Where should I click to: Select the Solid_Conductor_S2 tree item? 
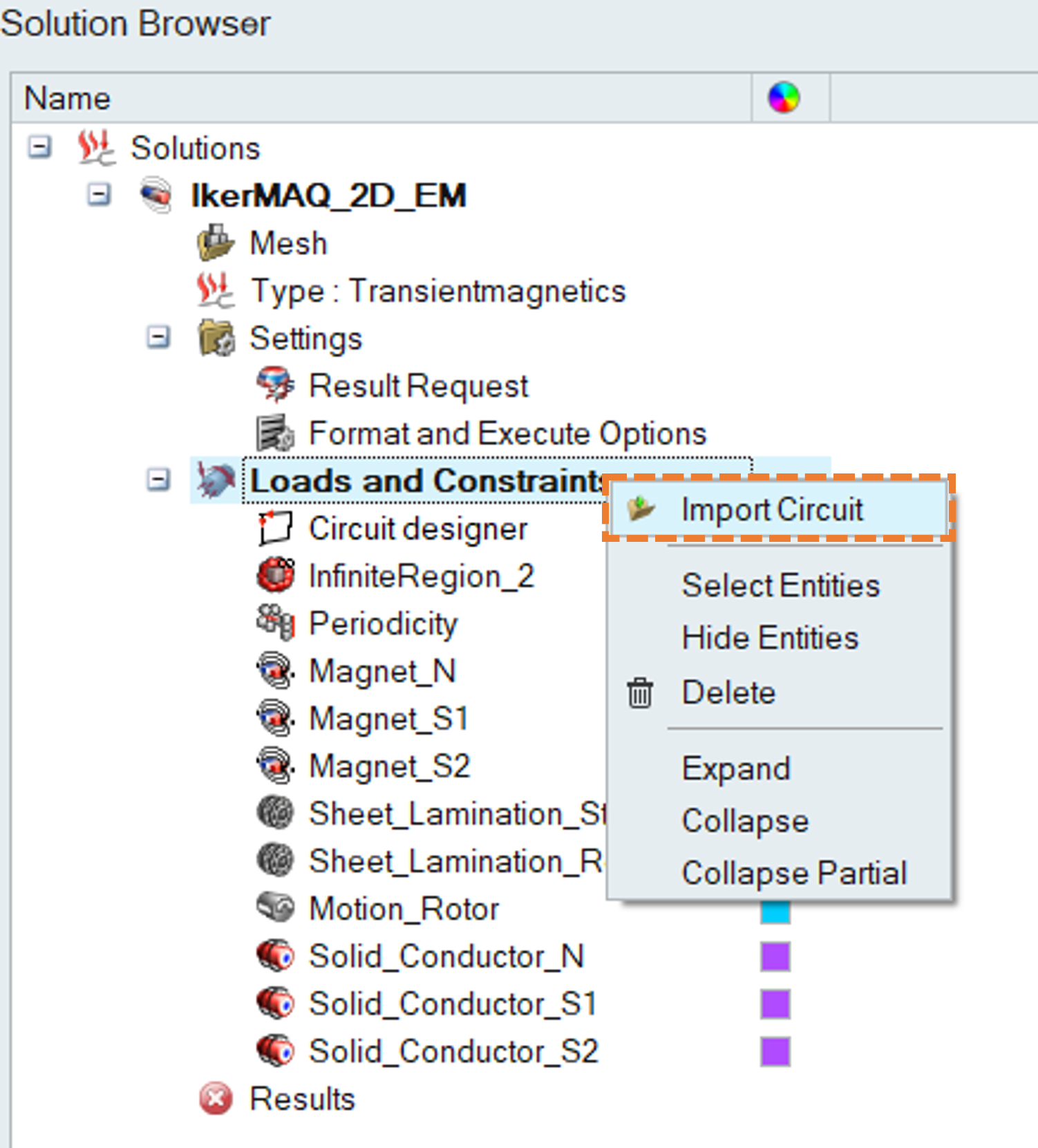click(453, 1051)
